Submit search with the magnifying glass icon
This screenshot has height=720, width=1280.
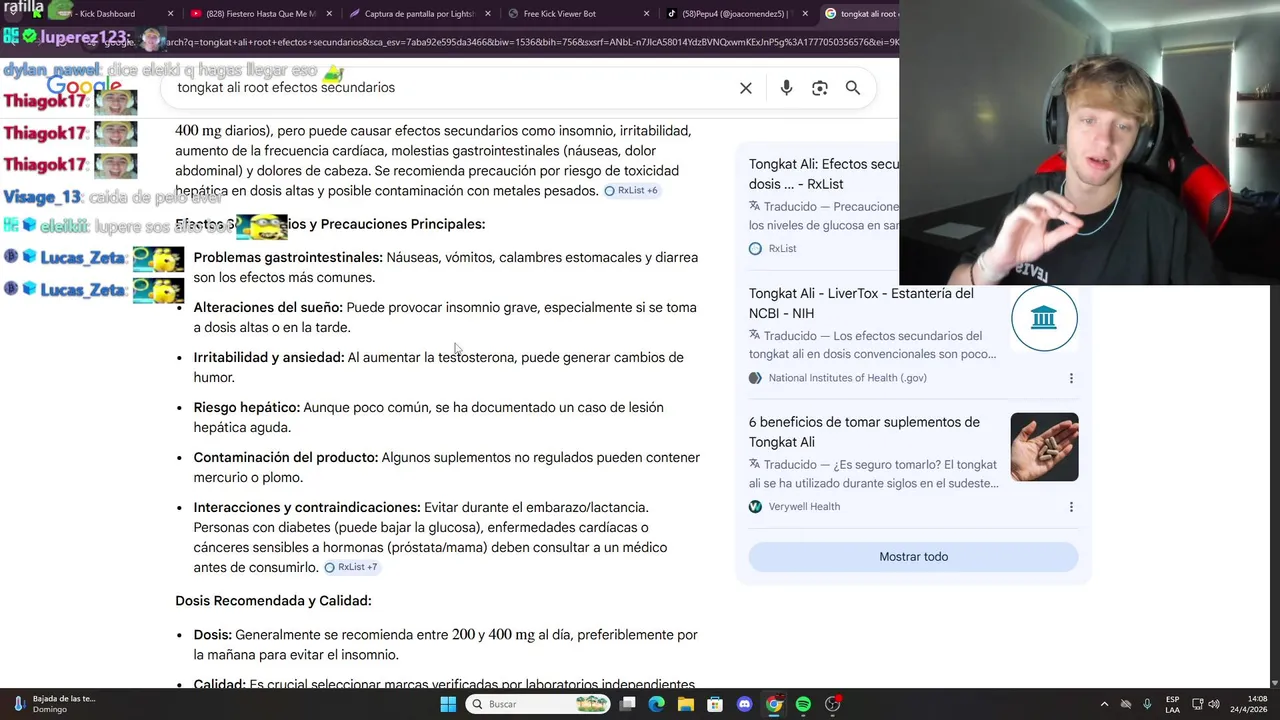point(853,88)
